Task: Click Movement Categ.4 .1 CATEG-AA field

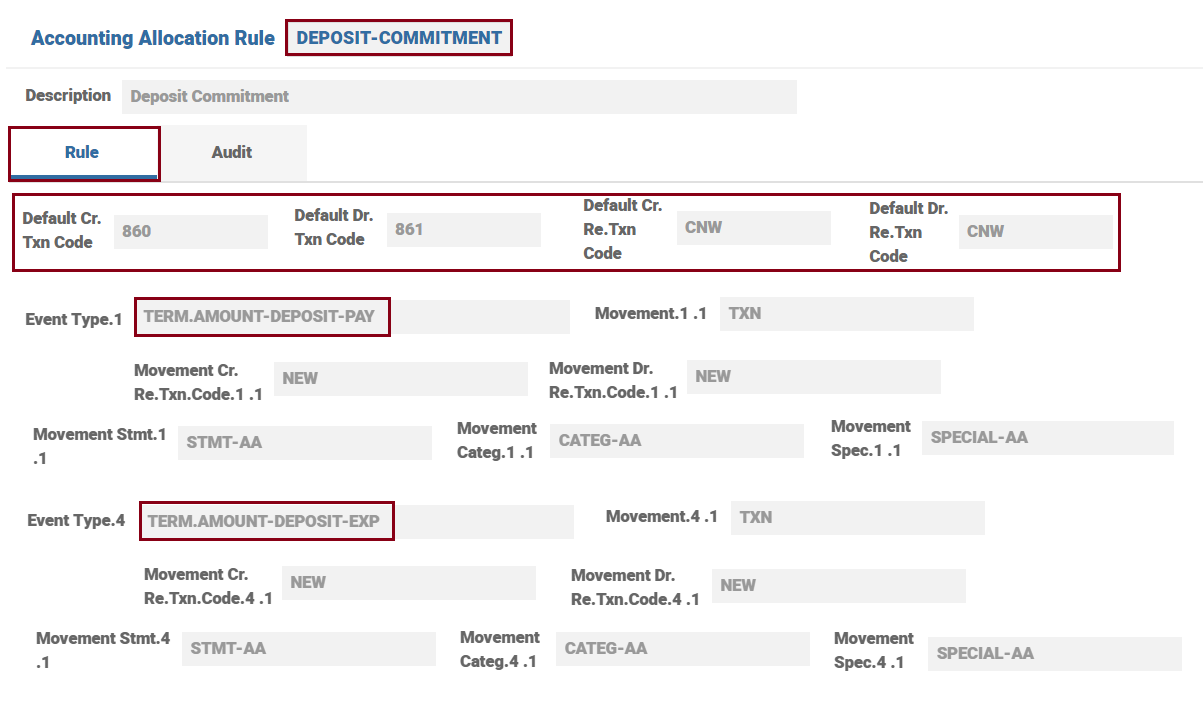Action: pos(682,649)
